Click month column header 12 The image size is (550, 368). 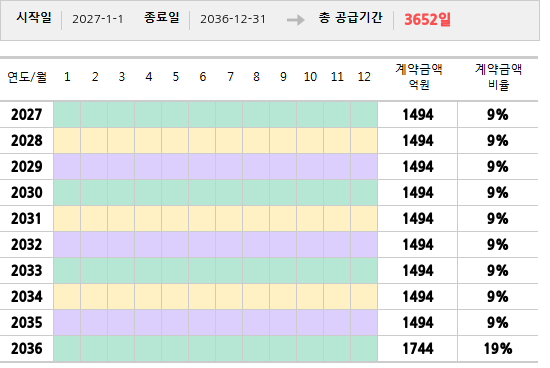364,77
